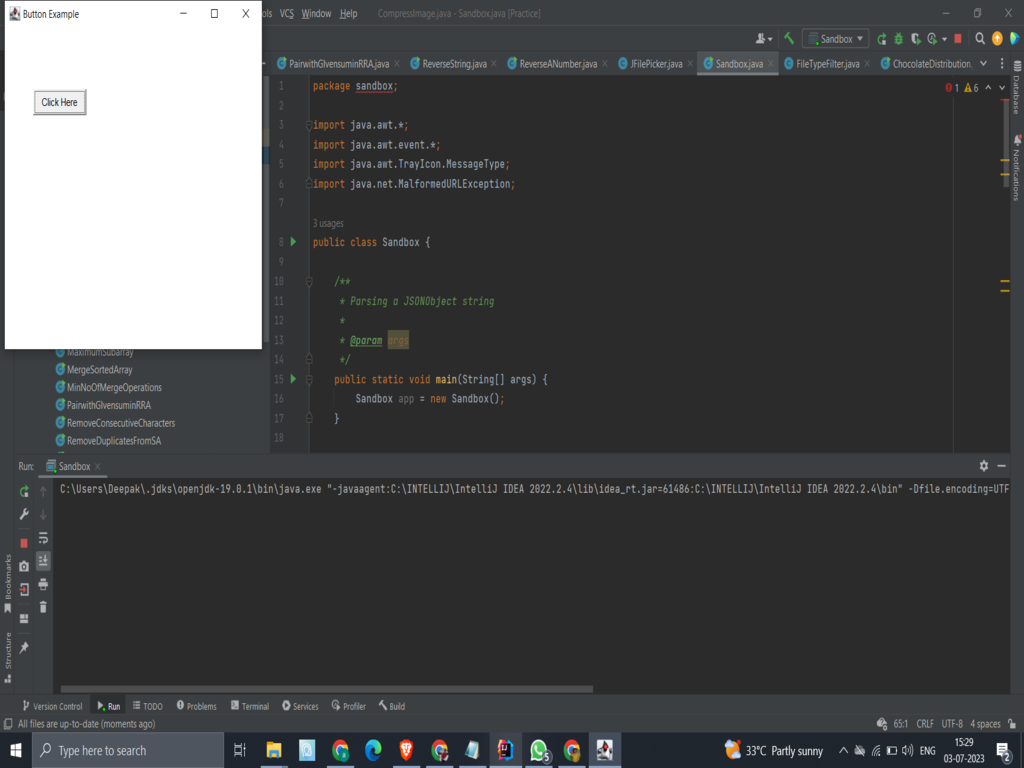Fold the main method body
The height and width of the screenshot is (768, 1024).
pyautogui.click(x=309, y=379)
